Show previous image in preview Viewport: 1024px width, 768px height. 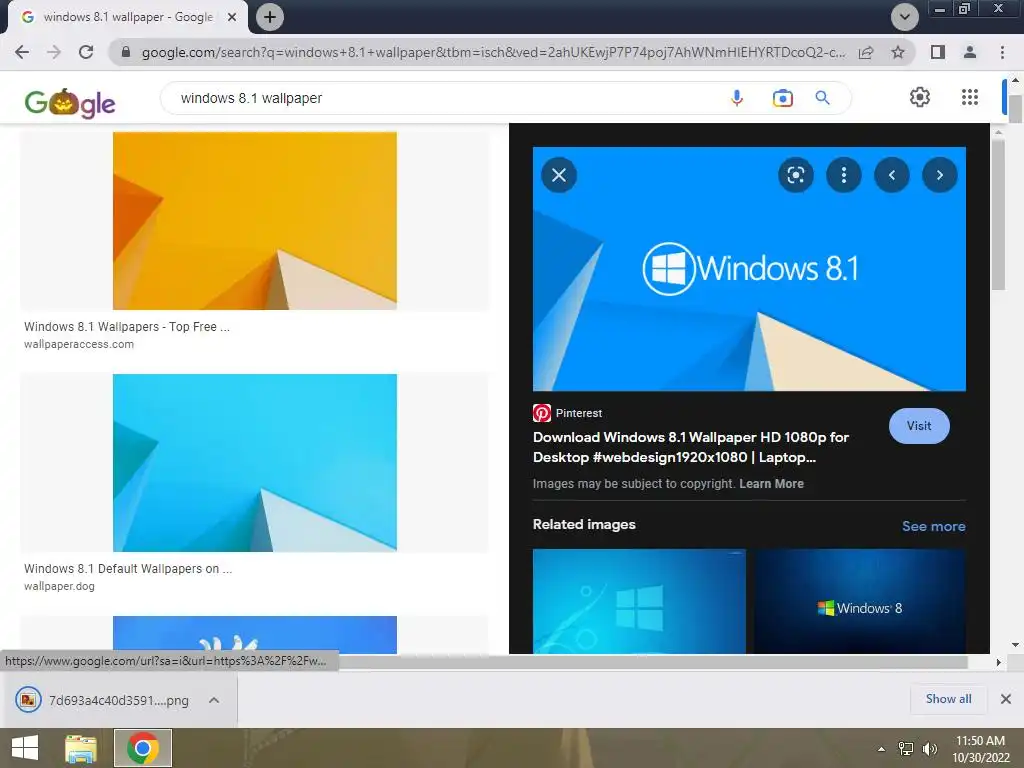tap(891, 175)
